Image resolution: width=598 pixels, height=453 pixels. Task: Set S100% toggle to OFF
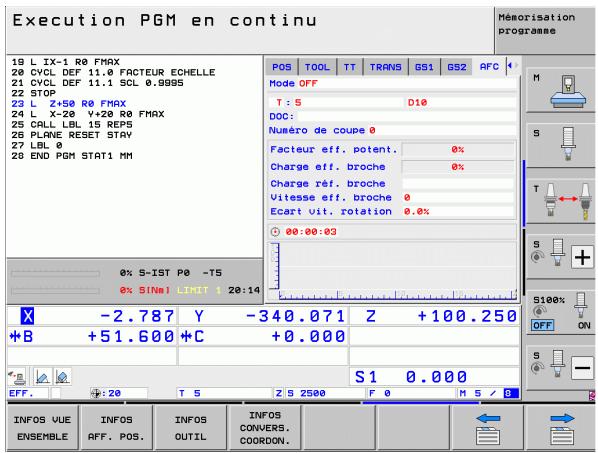[x=542, y=325]
